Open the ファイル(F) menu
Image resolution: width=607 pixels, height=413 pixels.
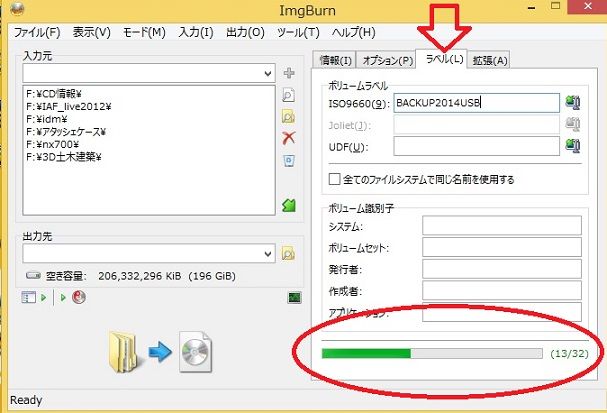point(37,32)
